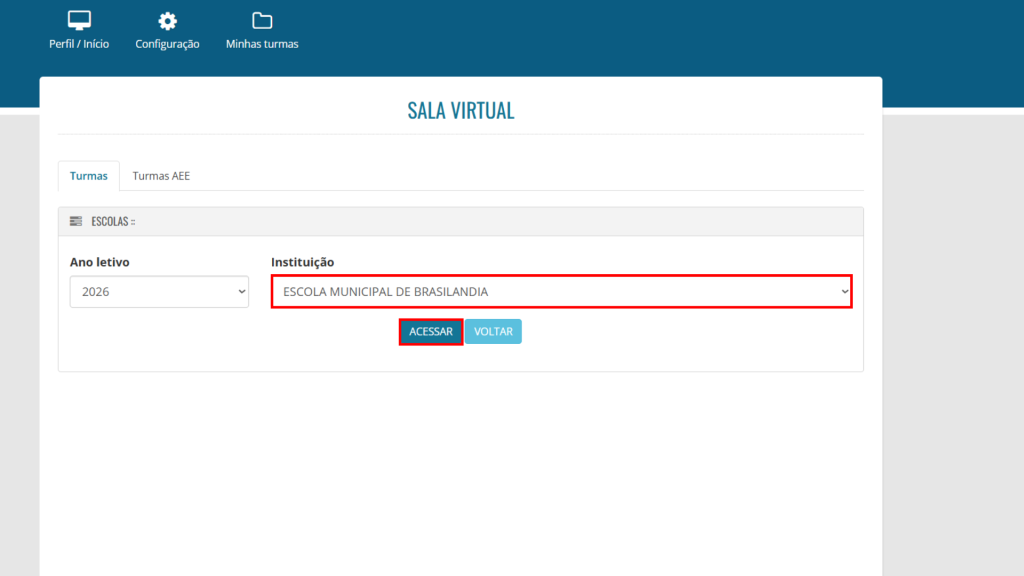Click the SALA VIRTUAL page heading
1024x576 pixels.
pos(461,111)
